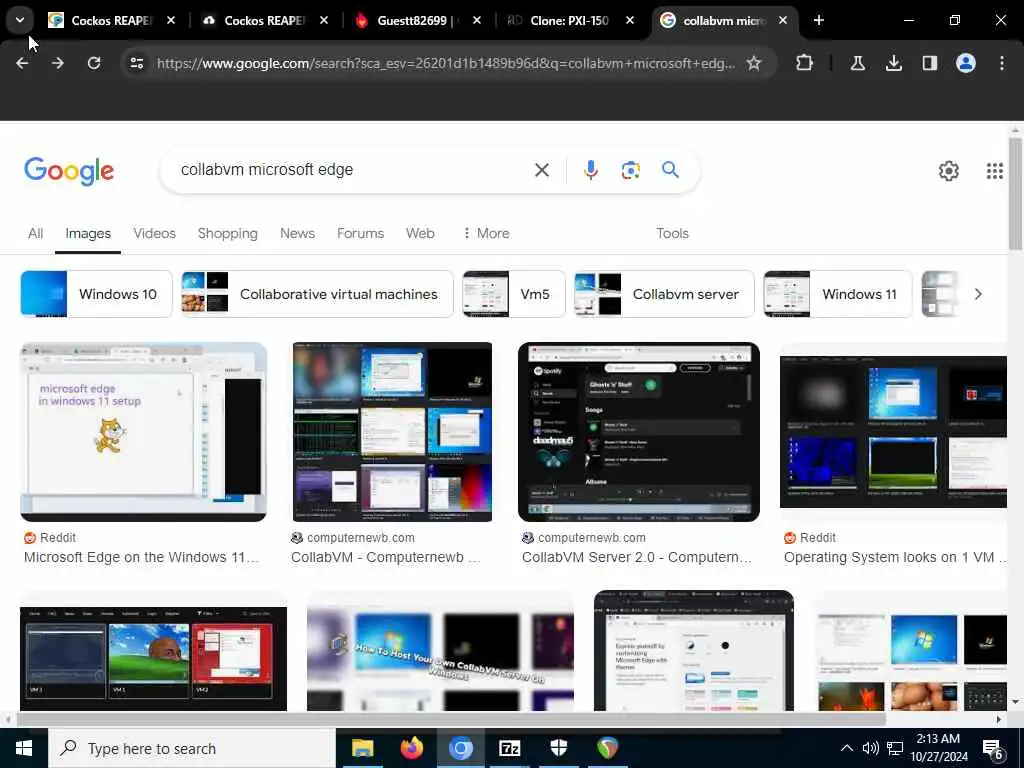Screen dimensions: 1024x768
Task: Start voice search with the microphone
Action: [x=590, y=170]
